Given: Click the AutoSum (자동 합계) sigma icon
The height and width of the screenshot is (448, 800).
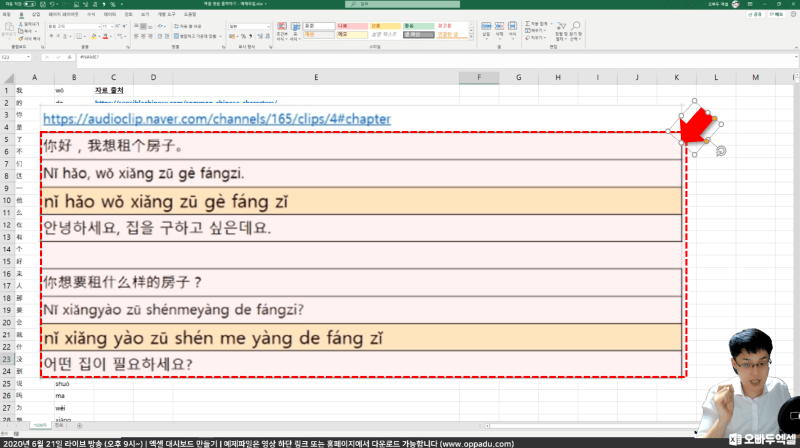Looking at the screenshot, I should click(x=529, y=23).
